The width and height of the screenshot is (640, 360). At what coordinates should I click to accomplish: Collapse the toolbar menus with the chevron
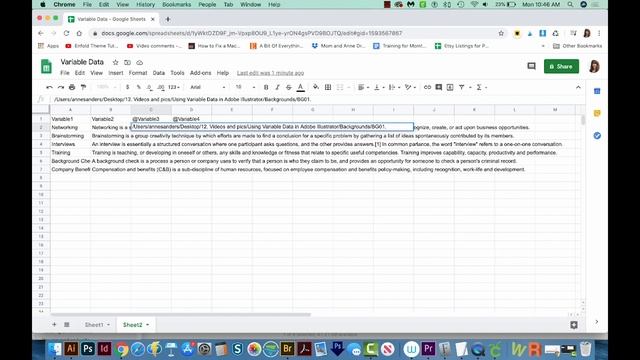point(578,87)
